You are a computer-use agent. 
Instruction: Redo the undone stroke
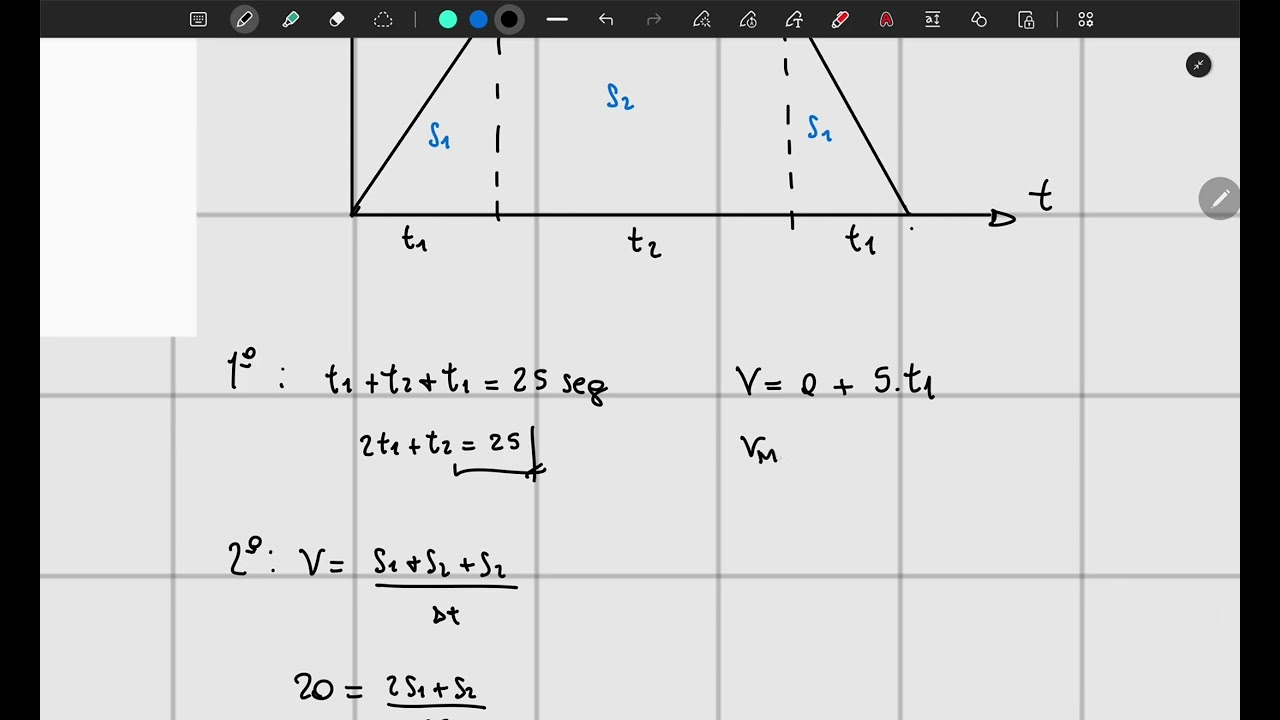[x=654, y=19]
